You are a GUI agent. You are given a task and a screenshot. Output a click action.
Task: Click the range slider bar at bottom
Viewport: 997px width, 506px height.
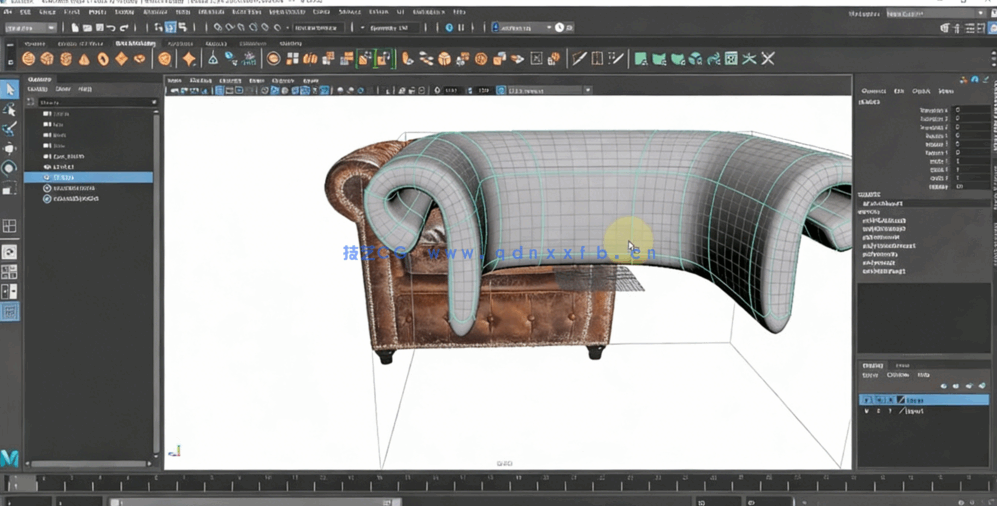pyautogui.click(x=254, y=502)
